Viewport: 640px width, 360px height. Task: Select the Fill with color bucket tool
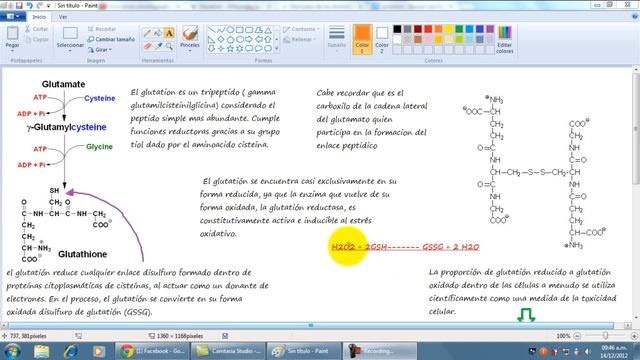tap(158, 33)
